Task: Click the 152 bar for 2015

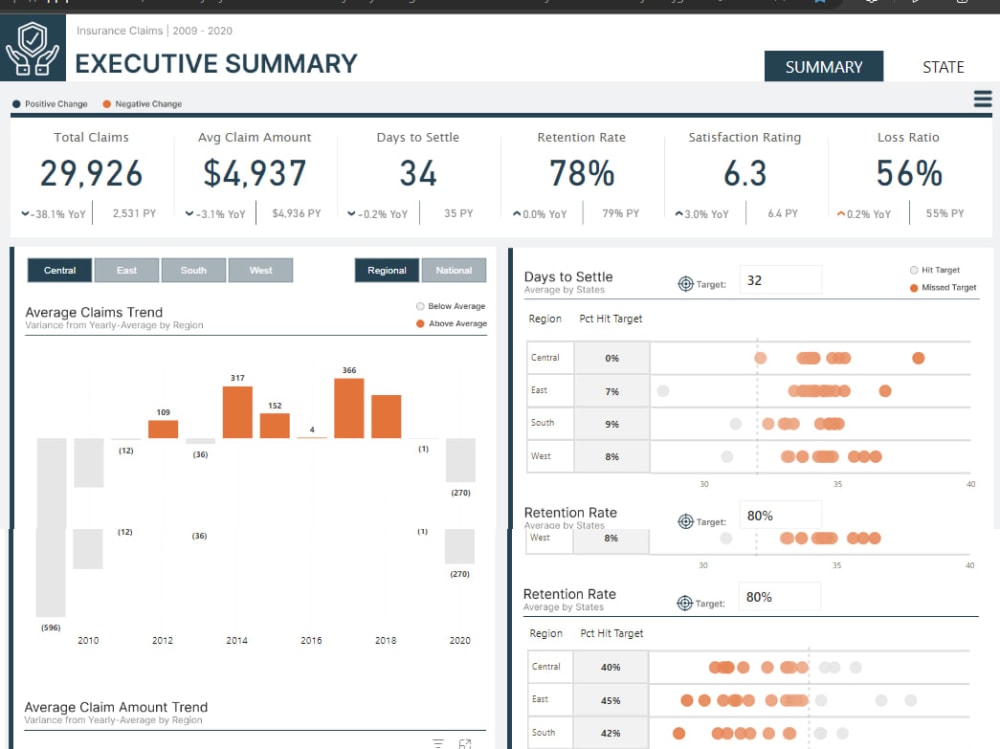Action: point(275,426)
